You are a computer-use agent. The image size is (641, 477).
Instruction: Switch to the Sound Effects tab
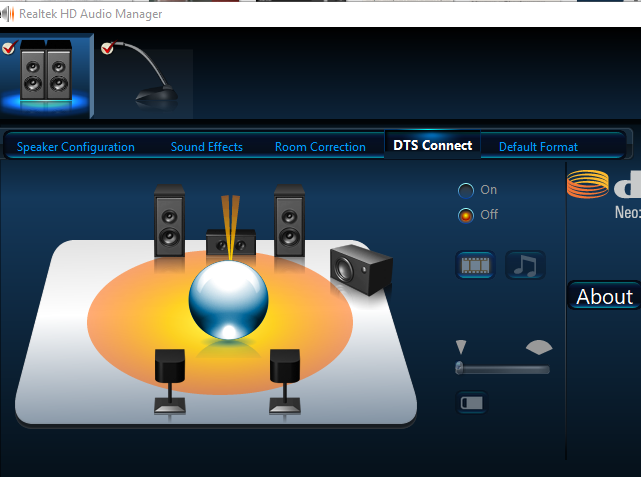tap(207, 147)
